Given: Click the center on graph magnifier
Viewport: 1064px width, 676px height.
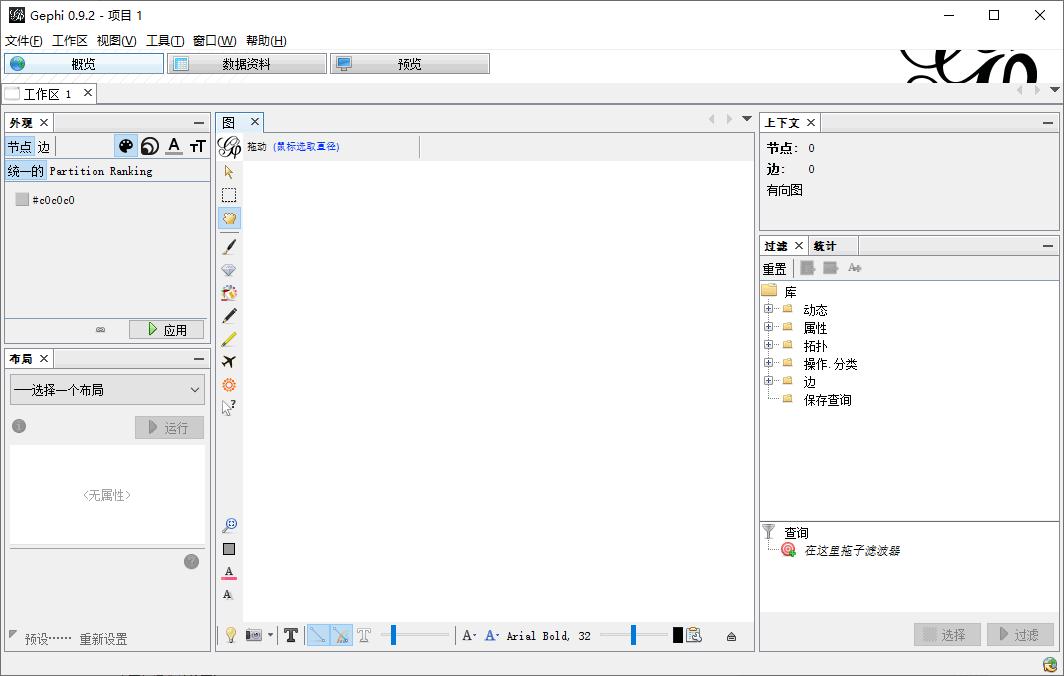Looking at the screenshot, I should click(229, 525).
